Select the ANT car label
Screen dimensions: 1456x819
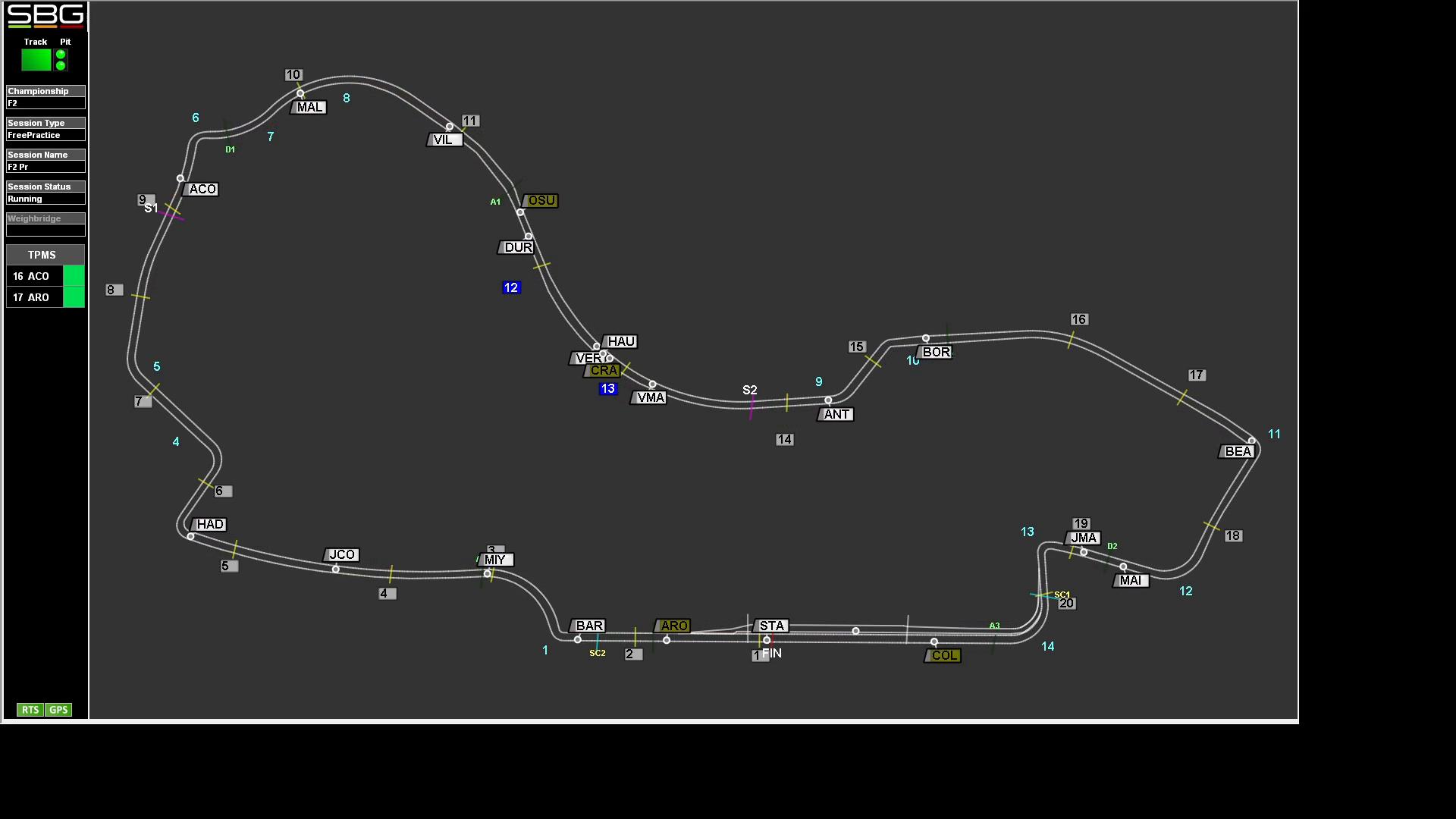click(836, 414)
